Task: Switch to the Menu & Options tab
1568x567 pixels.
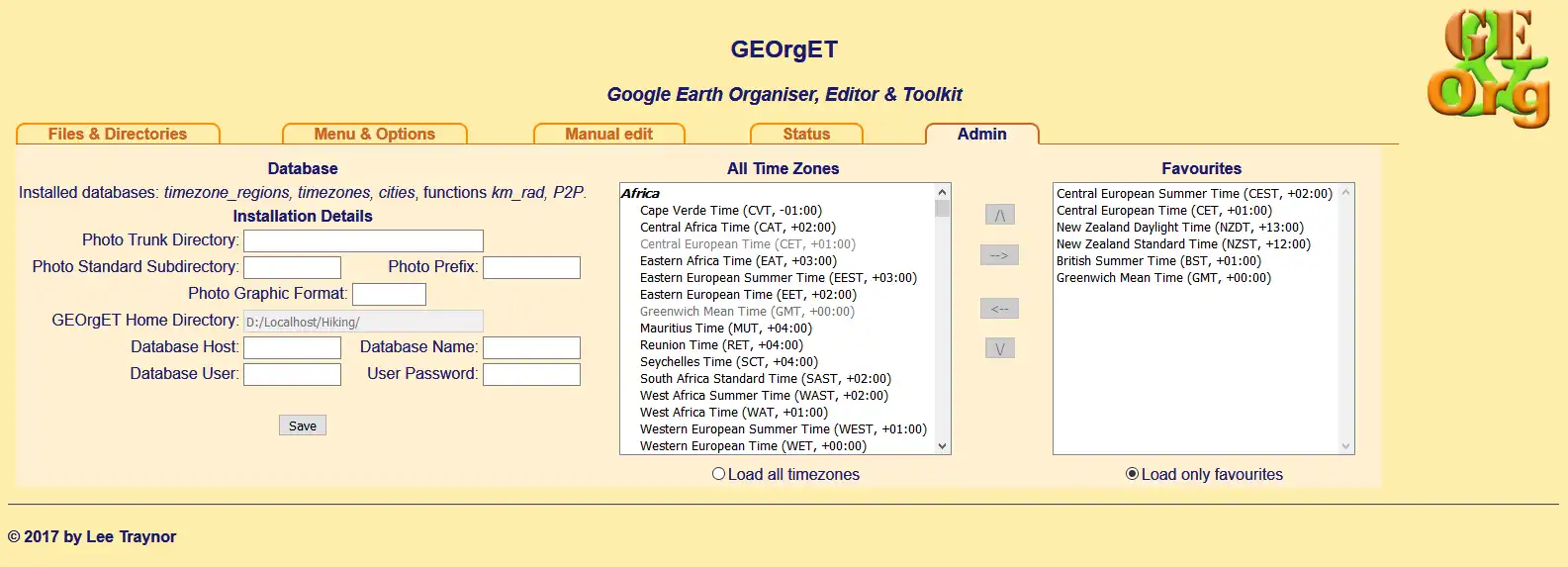Action: pyautogui.click(x=374, y=134)
